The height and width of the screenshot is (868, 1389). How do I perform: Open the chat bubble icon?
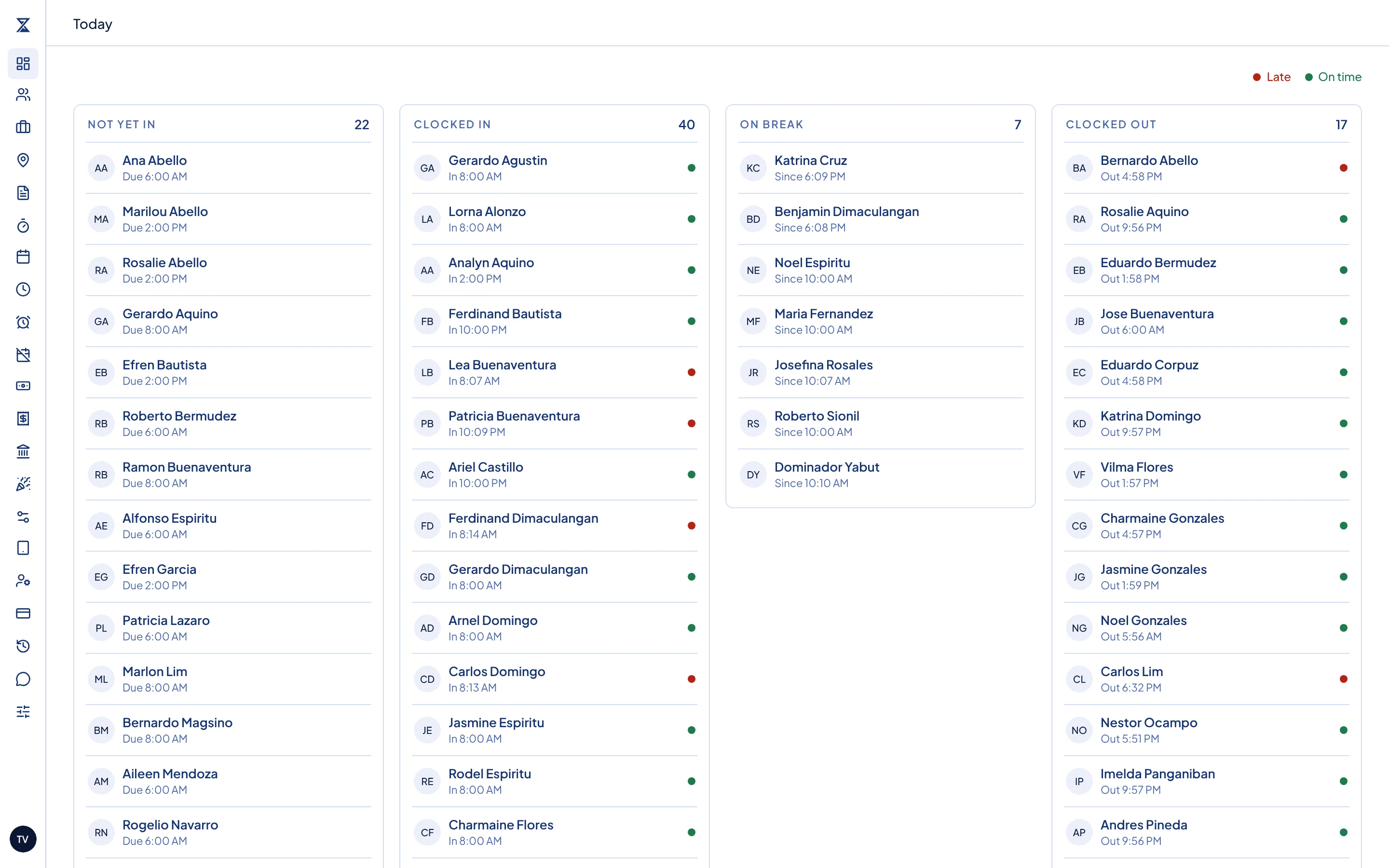point(23,679)
